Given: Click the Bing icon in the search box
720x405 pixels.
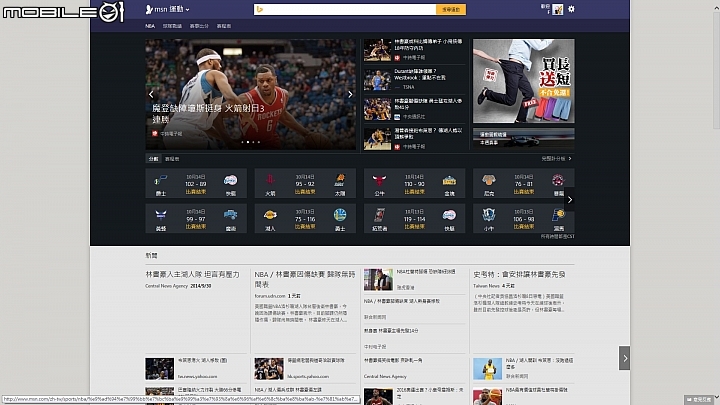Looking at the screenshot, I should pyautogui.click(x=260, y=10).
